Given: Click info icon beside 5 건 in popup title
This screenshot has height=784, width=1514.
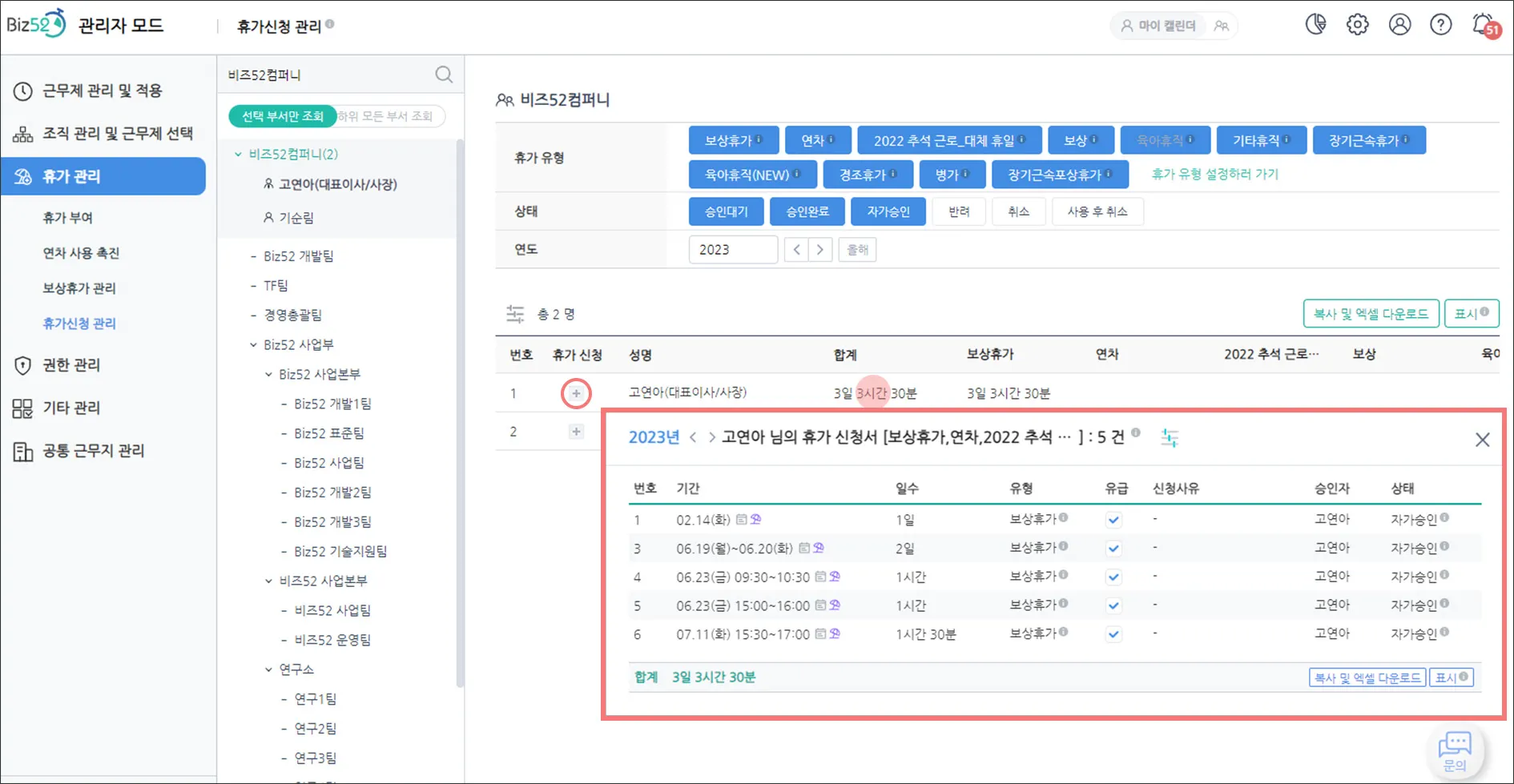Looking at the screenshot, I should coord(1135,433).
